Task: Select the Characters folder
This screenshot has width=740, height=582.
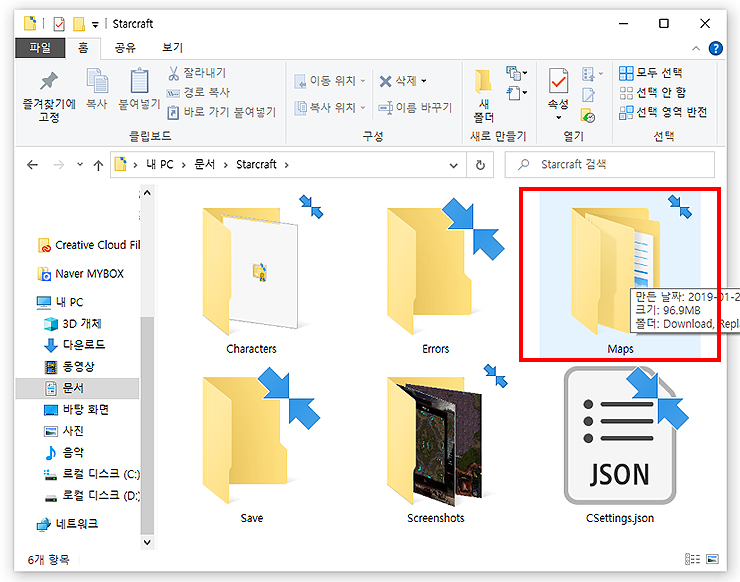Action: click(252, 275)
